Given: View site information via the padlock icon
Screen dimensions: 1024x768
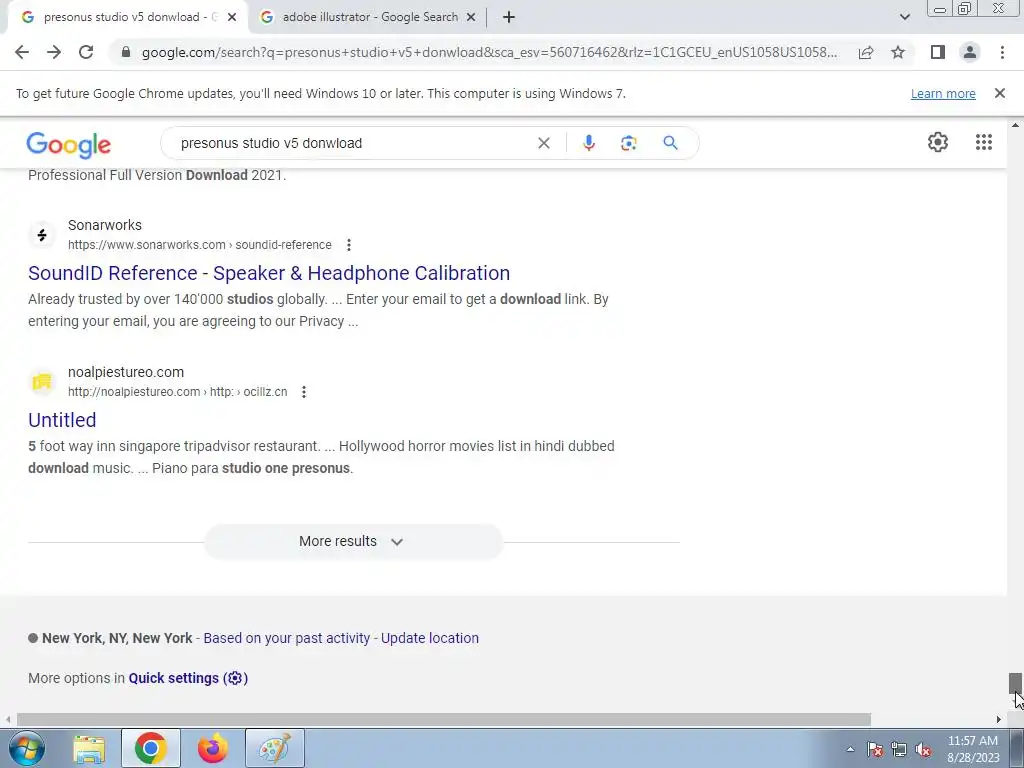Looking at the screenshot, I should [126, 52].
